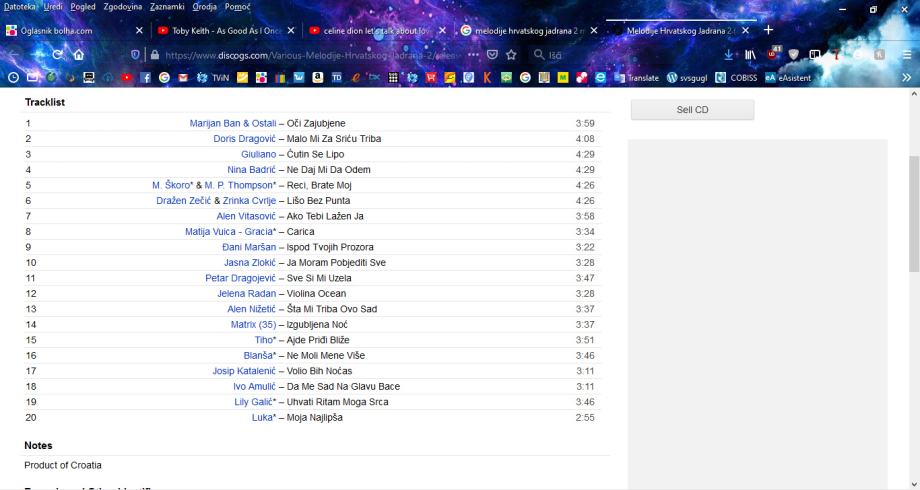Close the Celine Dion tab
Screen dimensions: 920x490
(x=442, y=31)
